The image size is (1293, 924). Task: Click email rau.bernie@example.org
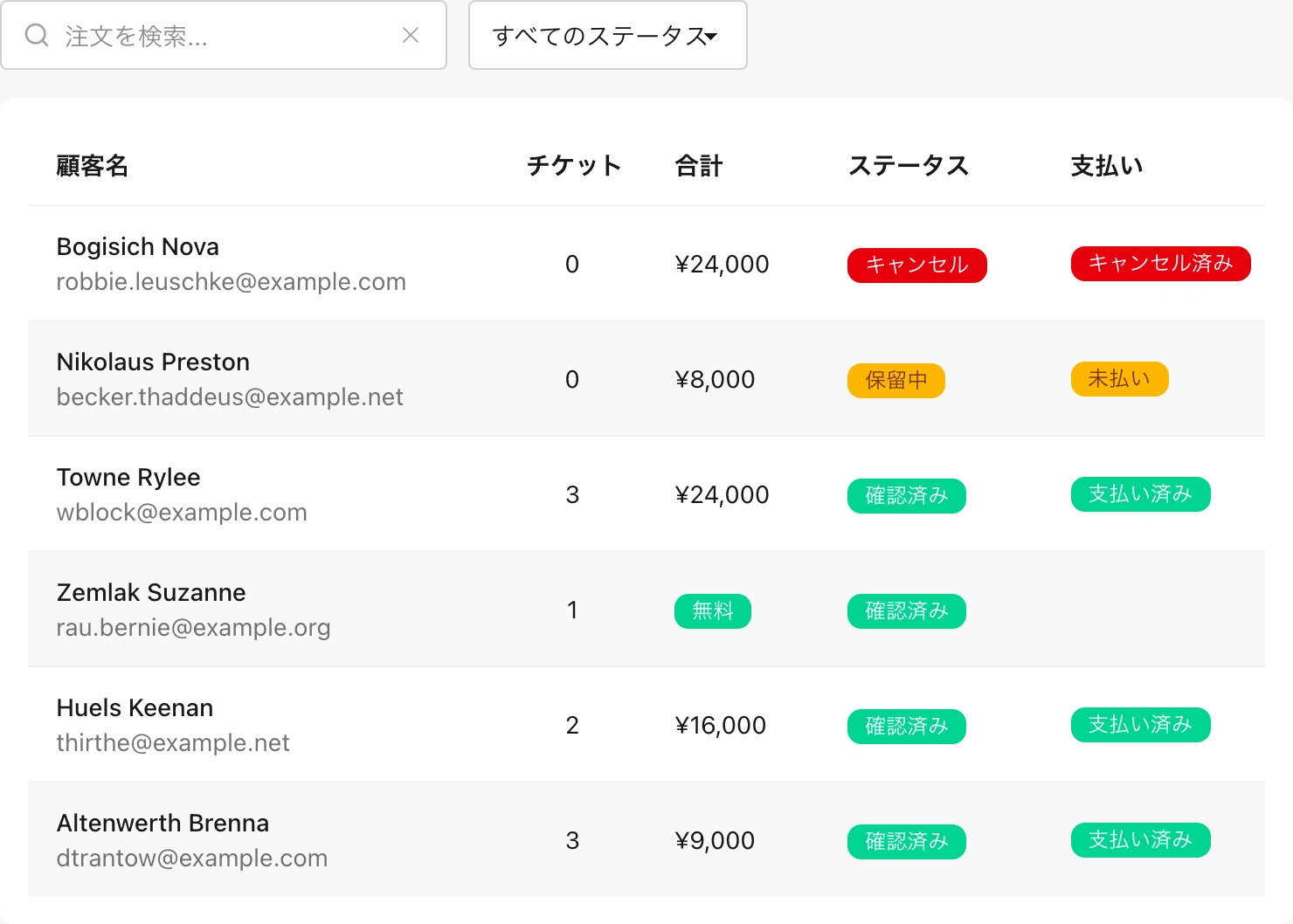pyautogui.click(x=193, y=628)
